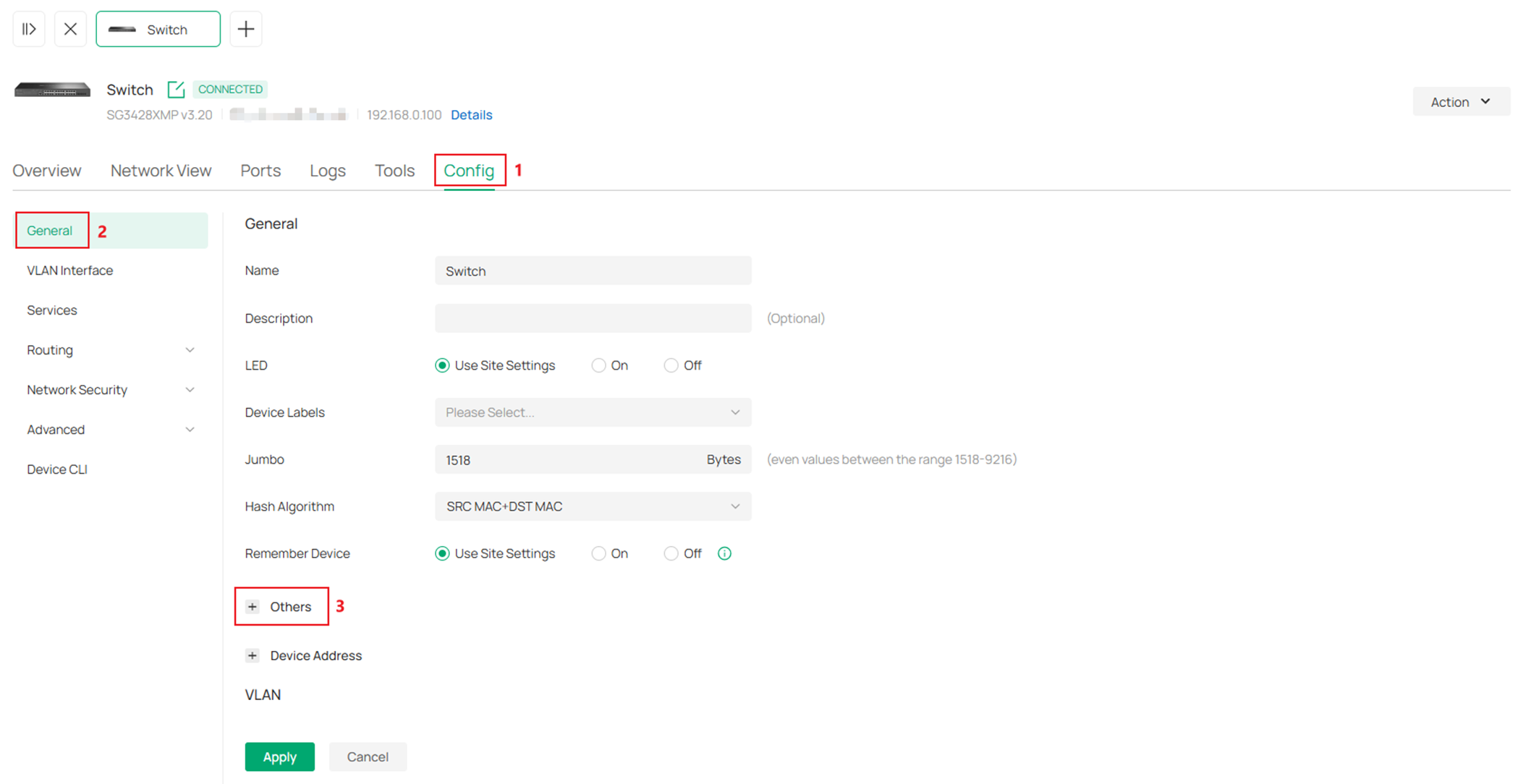Click the SG3428XMP switch image
The width and height of the screenshot is (1518, 784).
point(51,90)
